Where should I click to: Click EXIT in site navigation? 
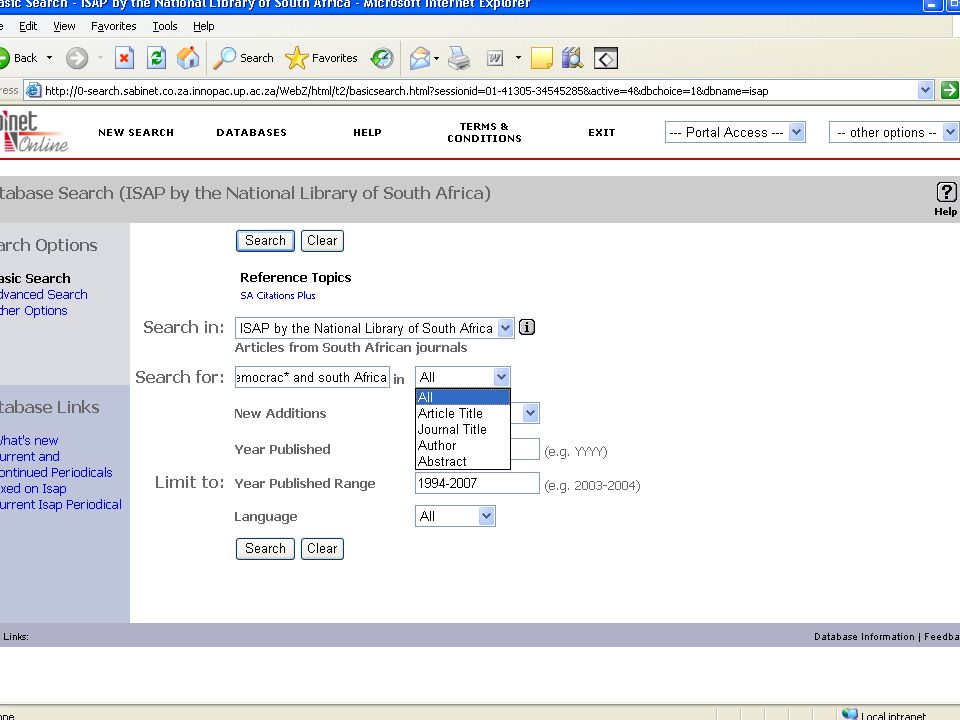[x=601, y=132]
